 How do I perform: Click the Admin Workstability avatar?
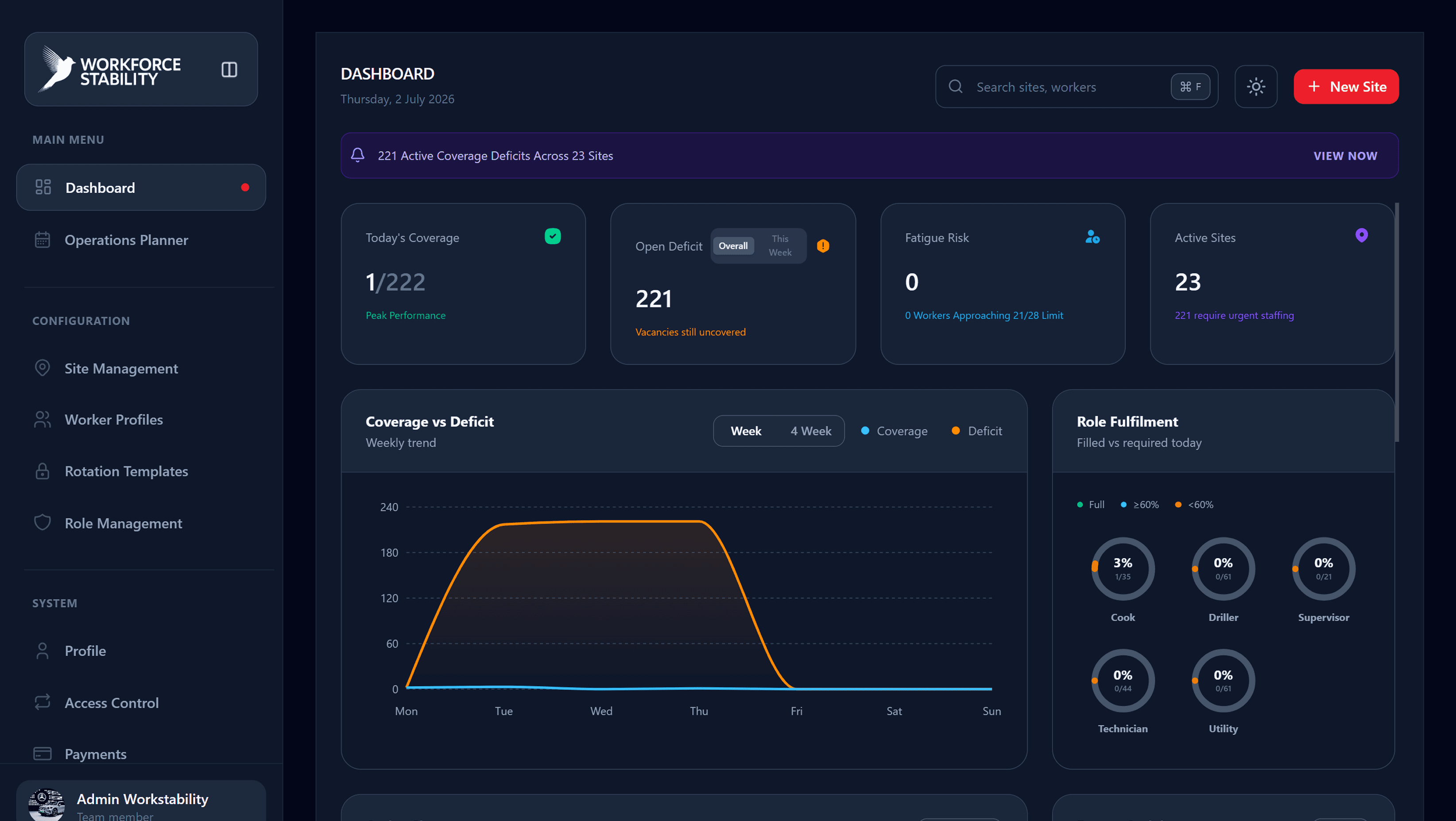pos(46,804)
